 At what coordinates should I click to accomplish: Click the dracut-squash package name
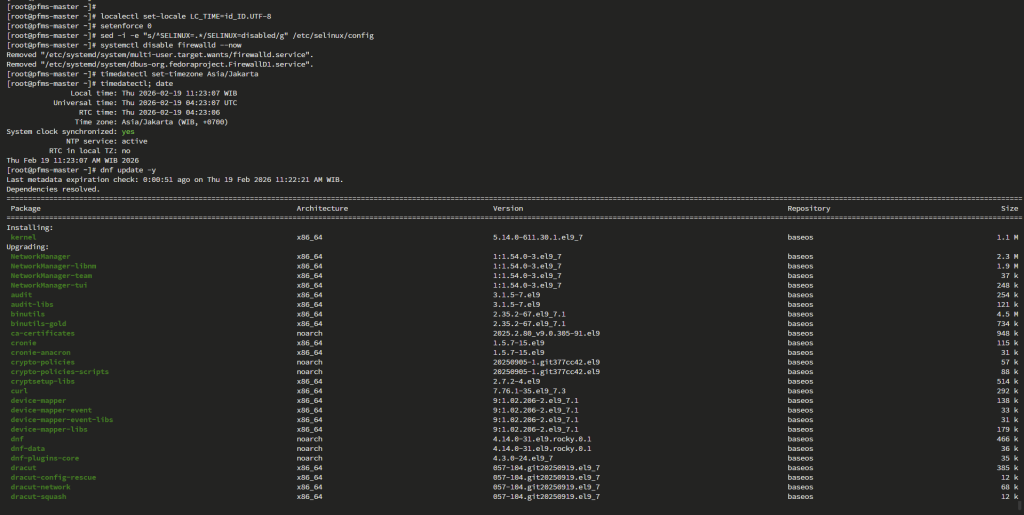click(x=39, y=497)
